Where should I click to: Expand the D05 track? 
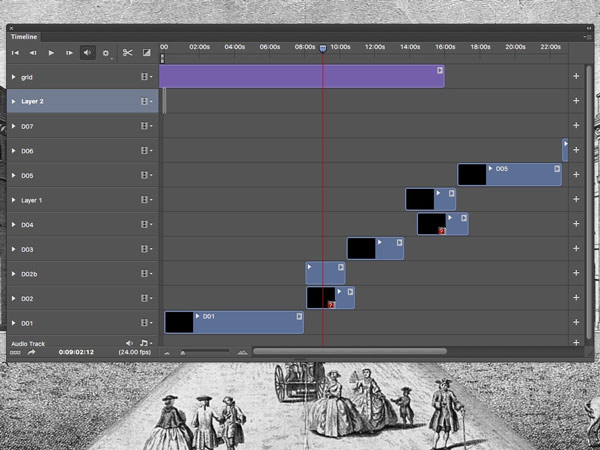(13, 175)
